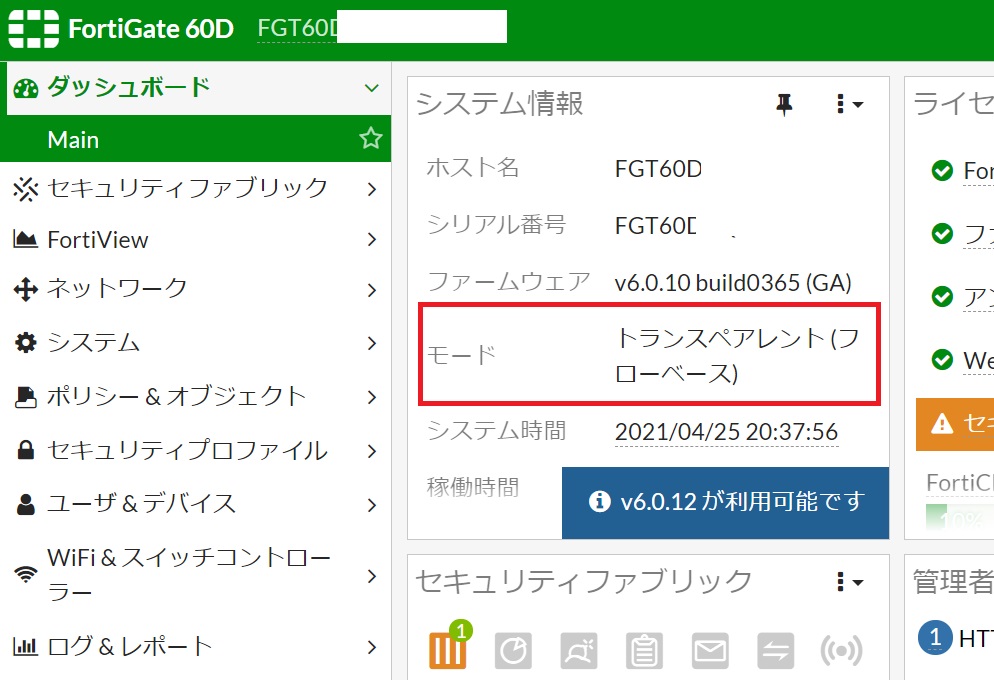Click the Log & Report bar chart icon

[x=25, y=646]
